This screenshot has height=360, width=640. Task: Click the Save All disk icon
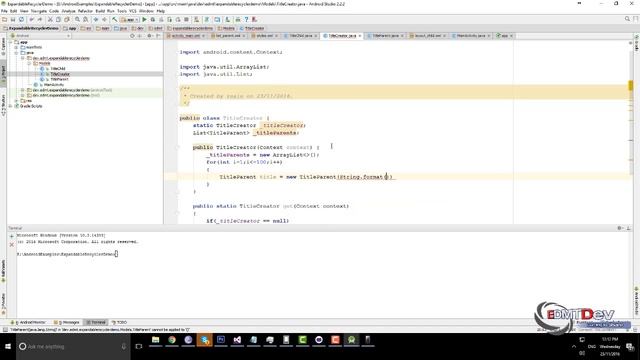point(13,20)
